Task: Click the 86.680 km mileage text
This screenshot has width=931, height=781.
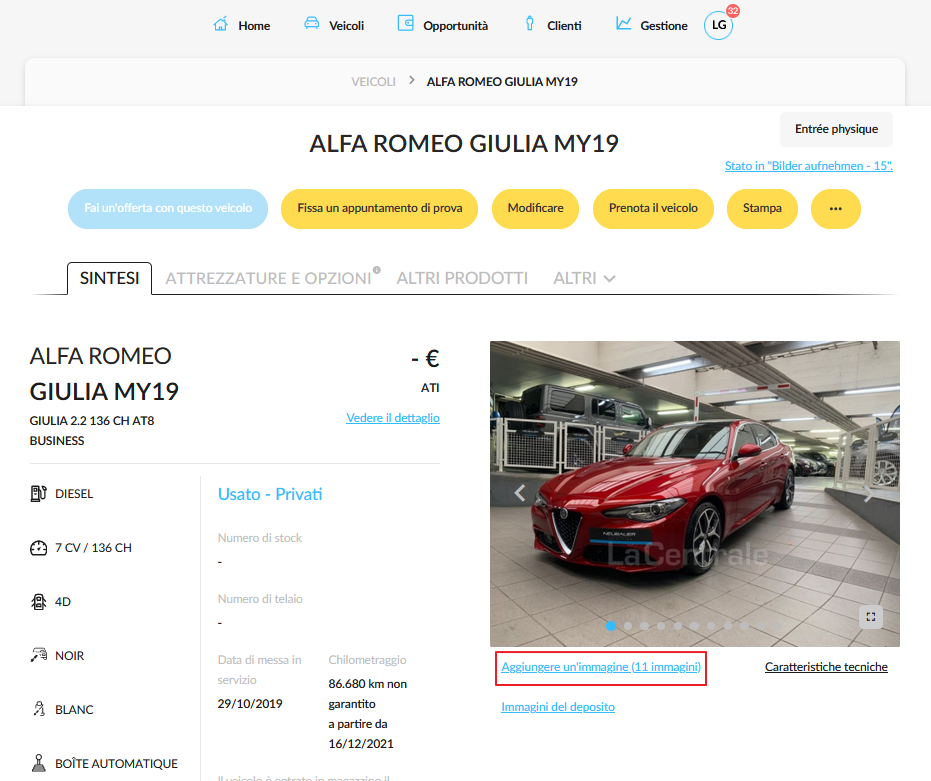Action: pos(368,694)
